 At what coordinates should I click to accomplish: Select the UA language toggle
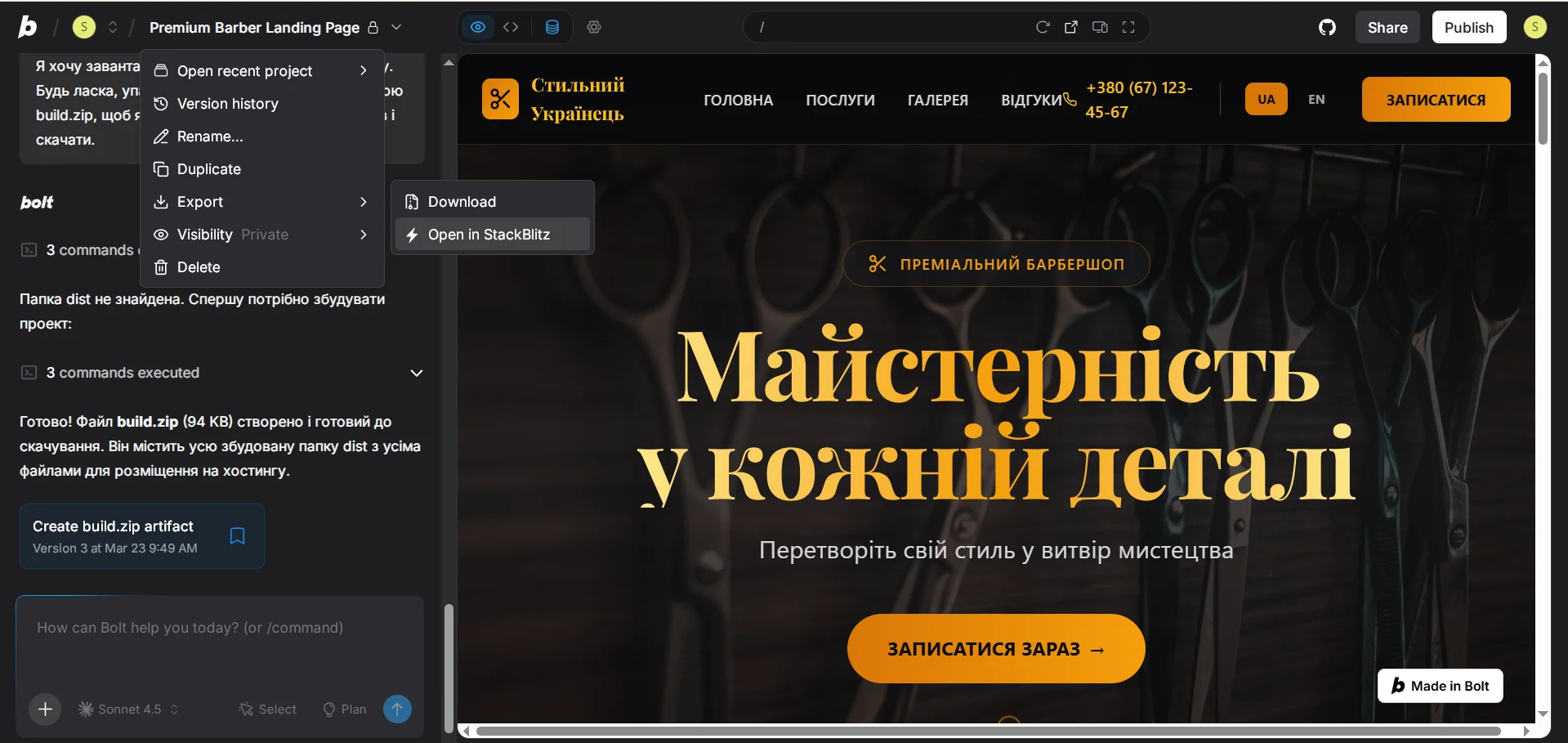pyautogui.click(x=1265, y=99)
